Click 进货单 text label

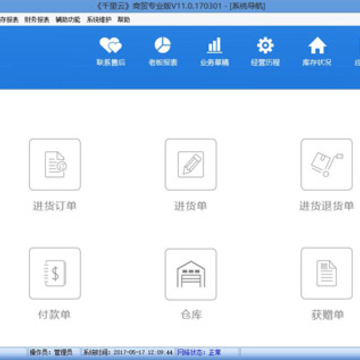pyautogui.click(x=191, y=206)
